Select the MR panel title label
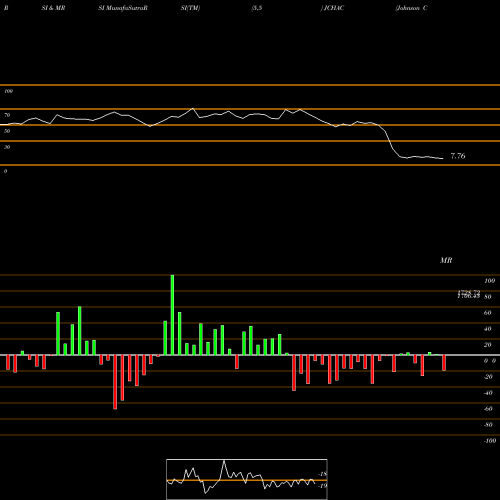The image size is (500, 500). (446, 260)
